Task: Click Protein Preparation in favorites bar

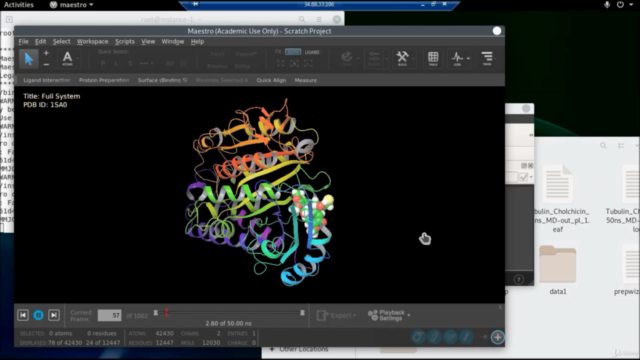Action: (x=104, y=80)
